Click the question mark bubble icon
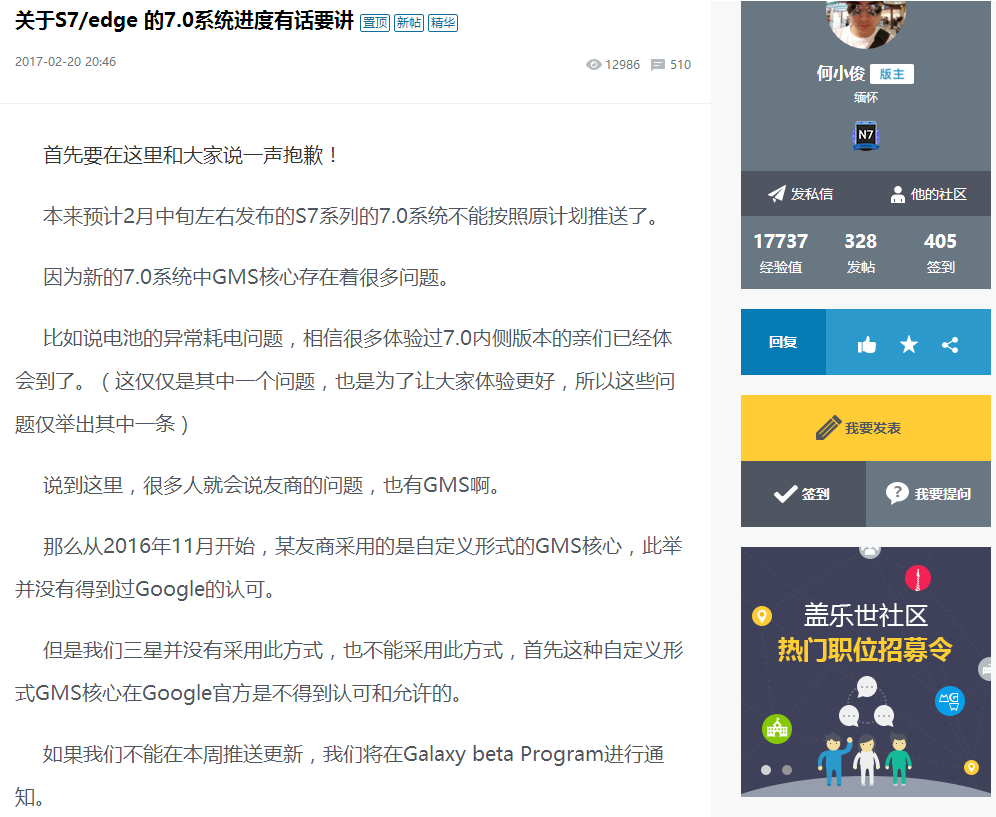Viewport: 996px width, 817px height. pyautogui.click(x=897, y=493)
